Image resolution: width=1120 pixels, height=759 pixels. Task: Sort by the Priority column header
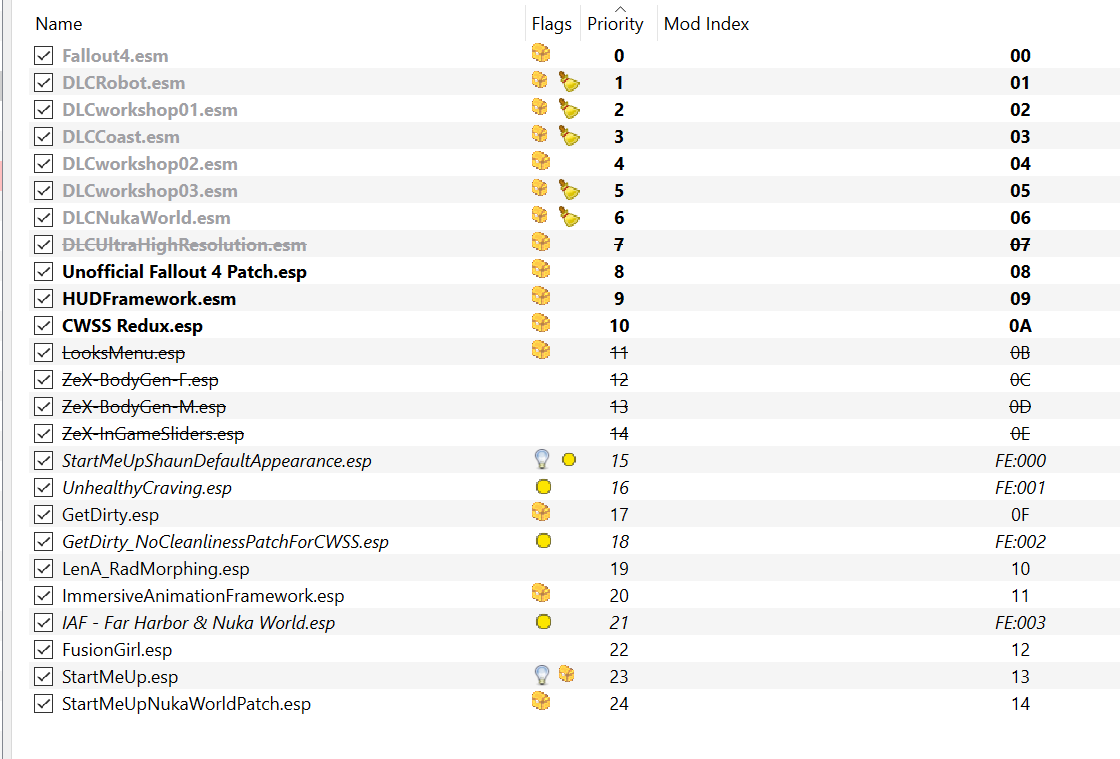(616, 24)
